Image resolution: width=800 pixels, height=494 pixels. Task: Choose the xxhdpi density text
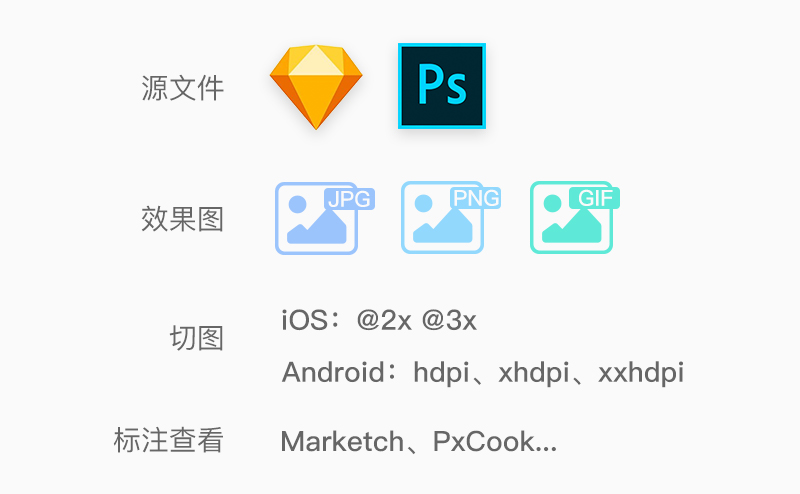pos(641,373)
